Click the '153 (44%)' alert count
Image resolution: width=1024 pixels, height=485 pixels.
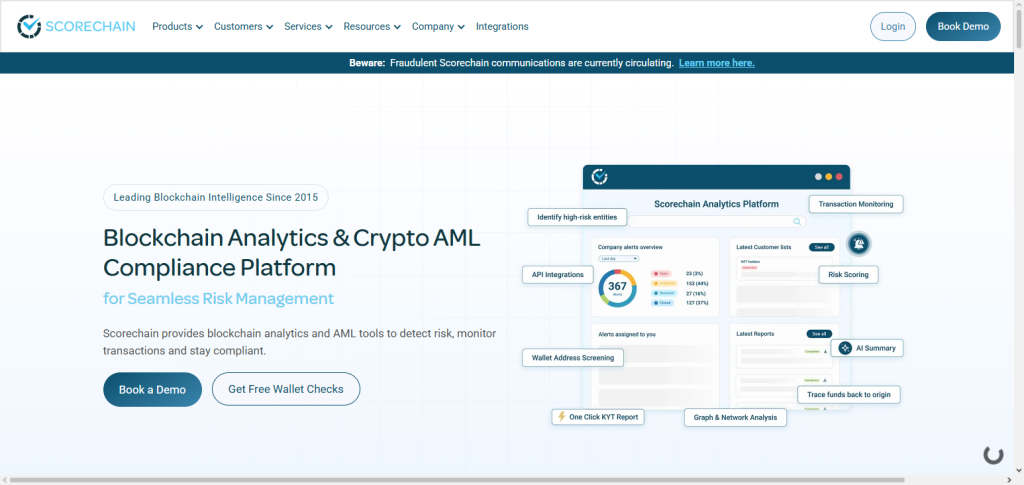coord(697,283)
